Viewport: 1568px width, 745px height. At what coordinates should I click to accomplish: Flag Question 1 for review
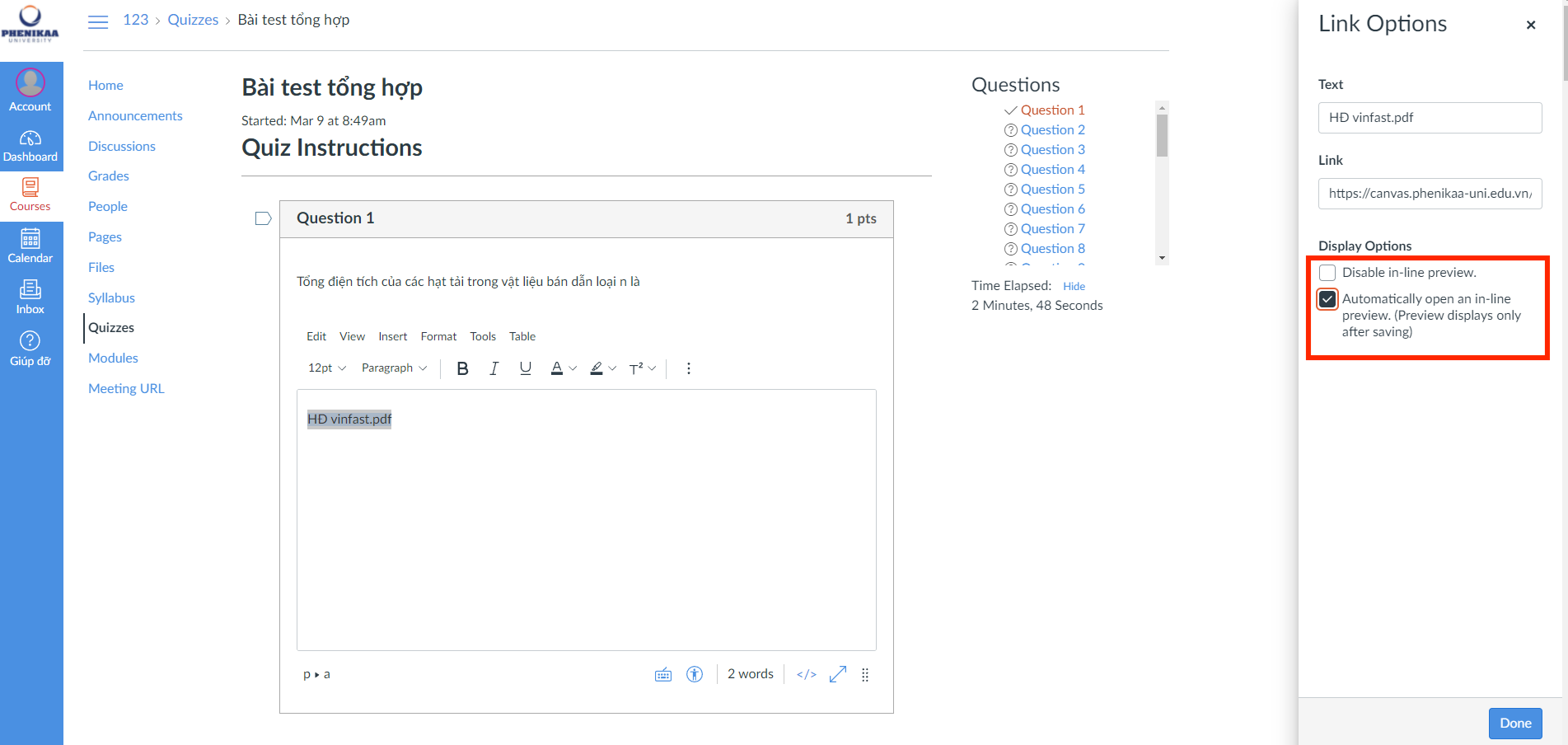click(263, 218)
